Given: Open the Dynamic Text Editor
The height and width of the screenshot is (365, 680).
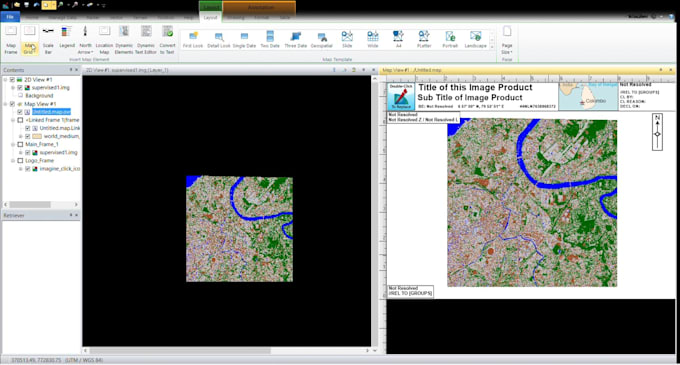Looking at the screenshot, I should 146,39.
